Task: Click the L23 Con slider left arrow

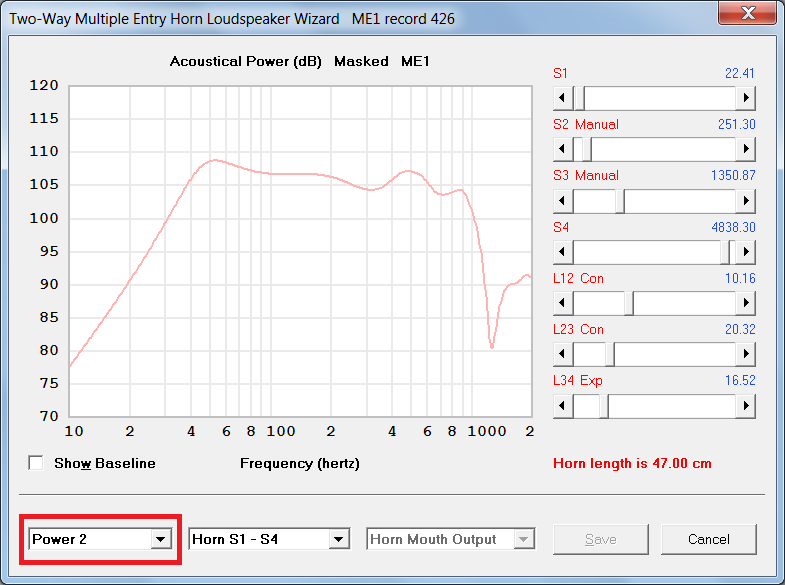Action: 563,354
